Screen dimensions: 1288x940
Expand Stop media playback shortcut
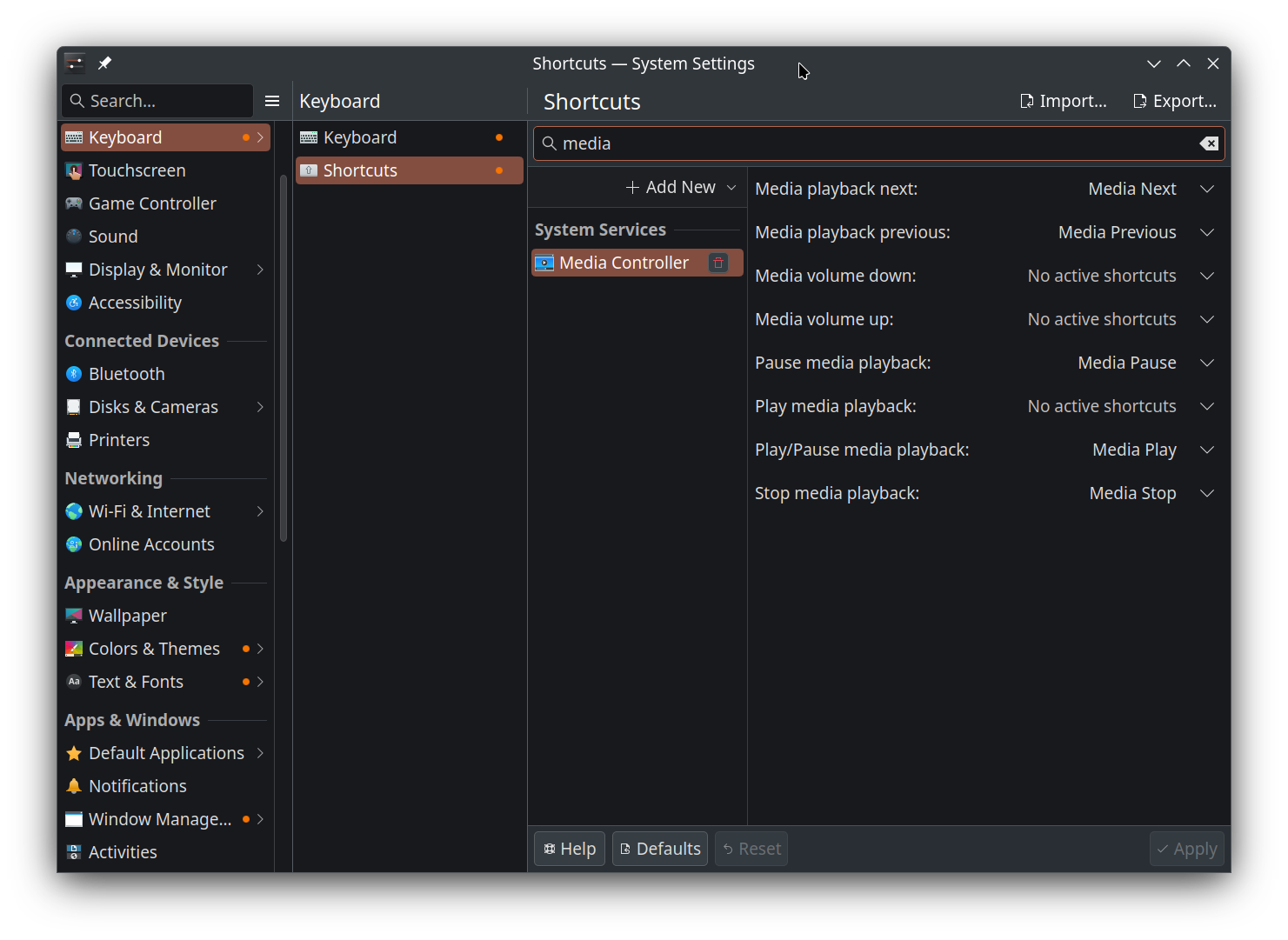[x=1206, y=493]
